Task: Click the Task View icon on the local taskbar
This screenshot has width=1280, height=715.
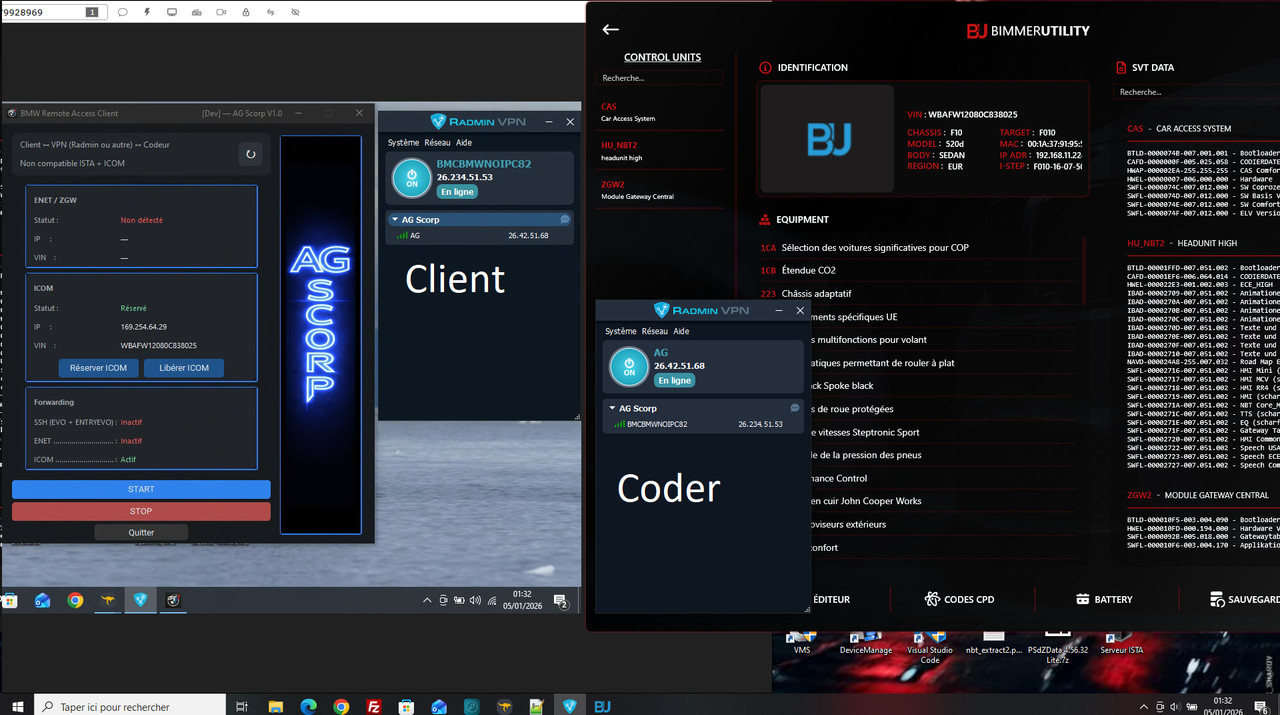Action: (x=242, y=706)
